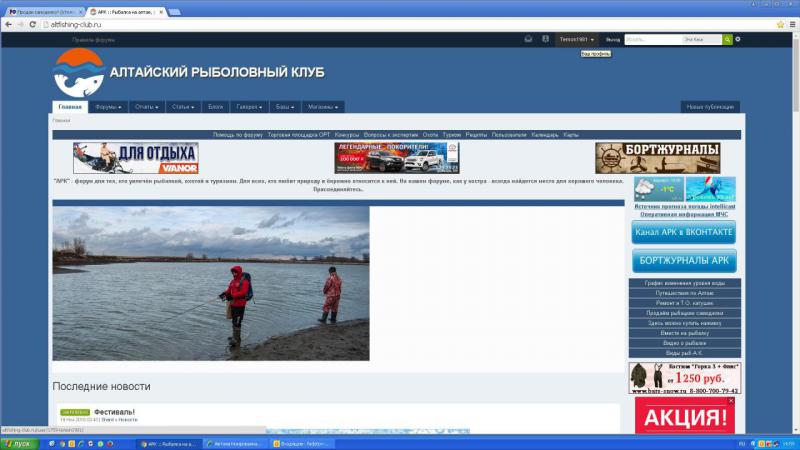800x450 pixels.
Task: Open the Календарь link
Action: (x=545, y=135)
